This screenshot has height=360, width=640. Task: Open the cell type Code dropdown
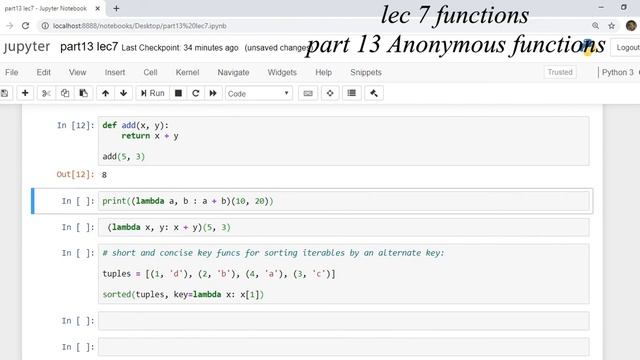pyautogui.click(x=259, y=93)
